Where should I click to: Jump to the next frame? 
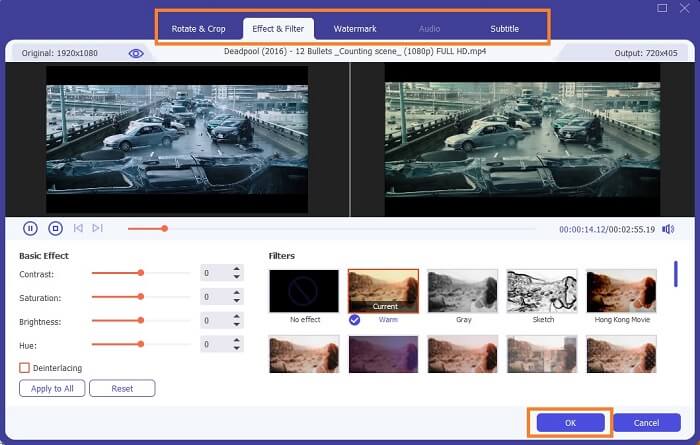[x=97, y=228]
